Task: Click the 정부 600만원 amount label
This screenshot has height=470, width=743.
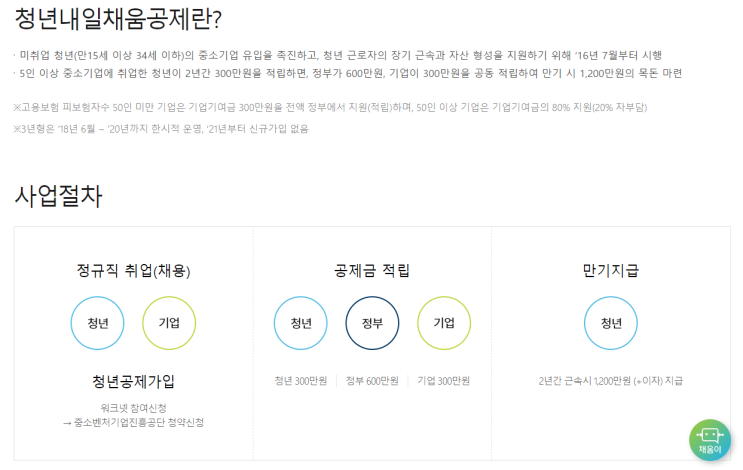Action: (x=372, y=381)
